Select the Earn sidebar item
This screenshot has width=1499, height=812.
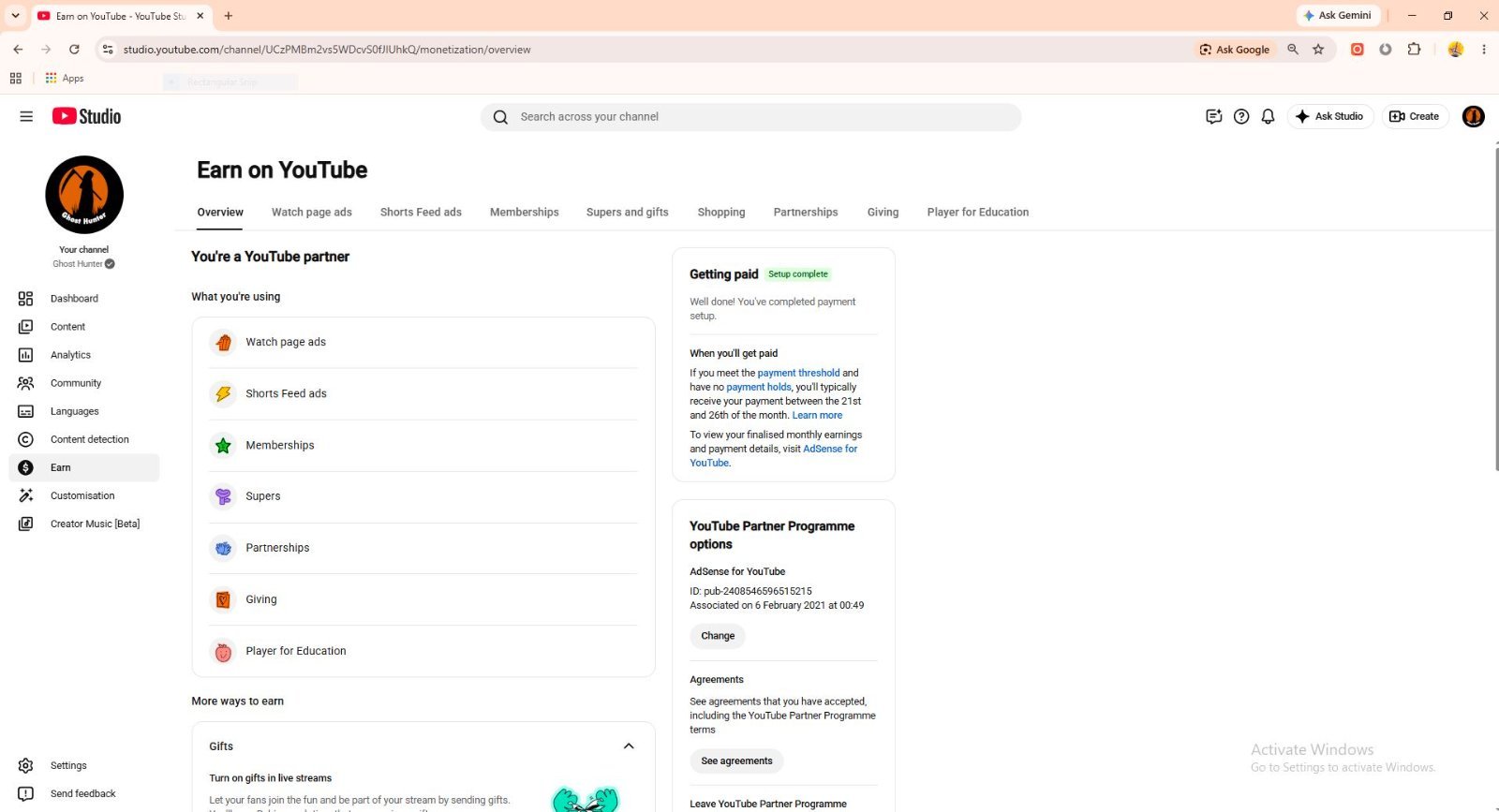tap(84, 467)
